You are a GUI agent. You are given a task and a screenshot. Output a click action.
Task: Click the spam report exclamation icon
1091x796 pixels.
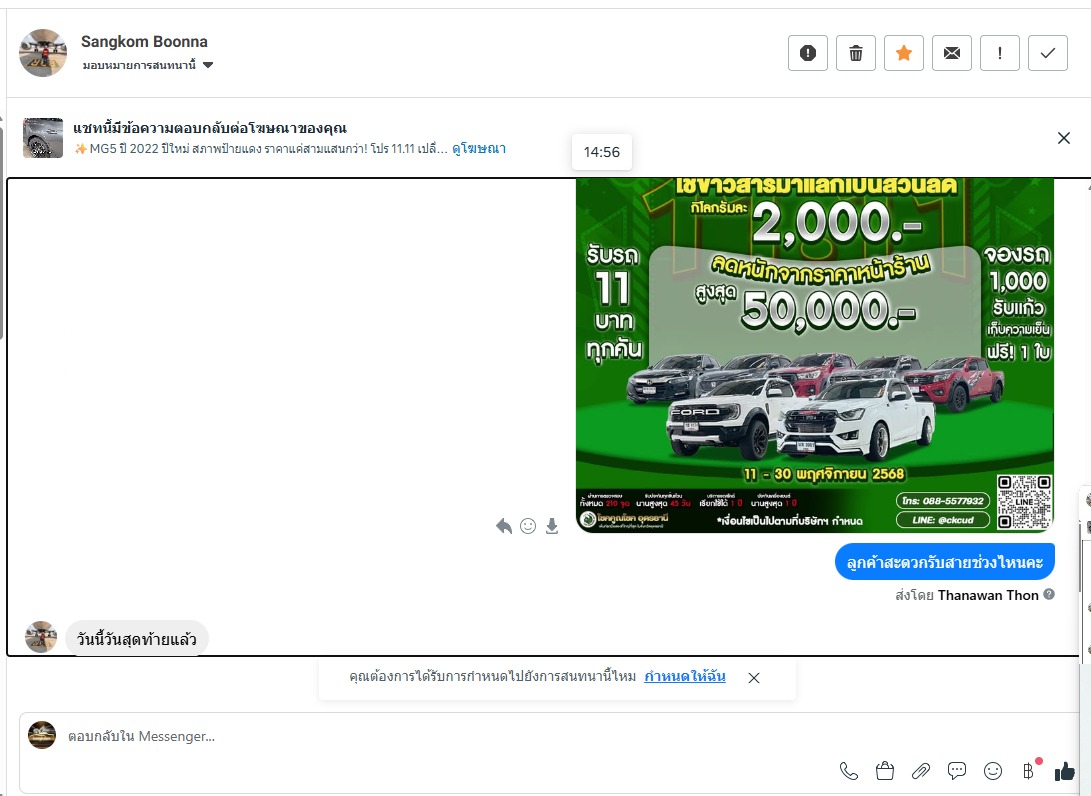click(808, 53)
